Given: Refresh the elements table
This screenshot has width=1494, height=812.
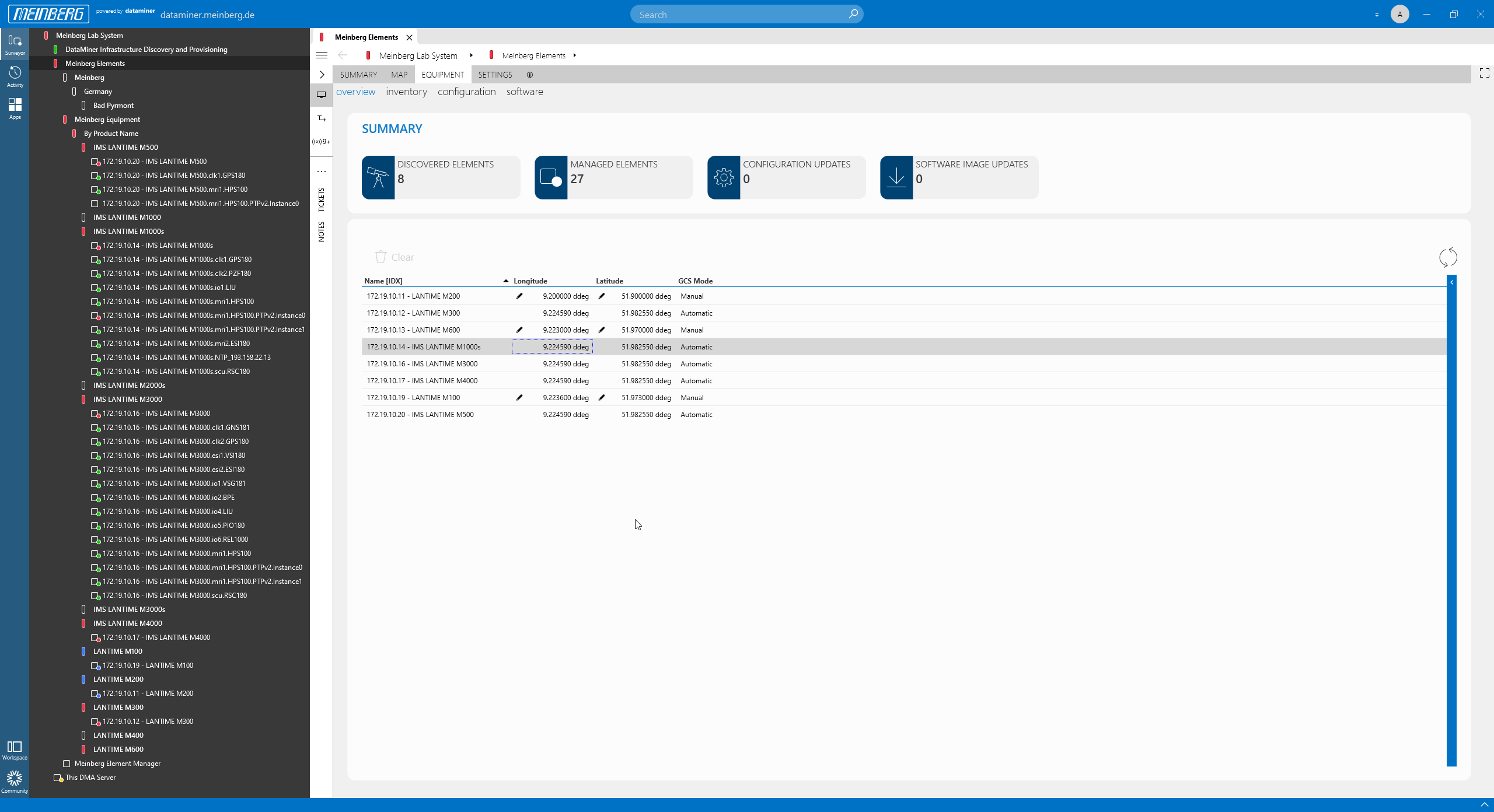Looking at the screenshot, I should pyautogui.click(x=1448, y=257).
